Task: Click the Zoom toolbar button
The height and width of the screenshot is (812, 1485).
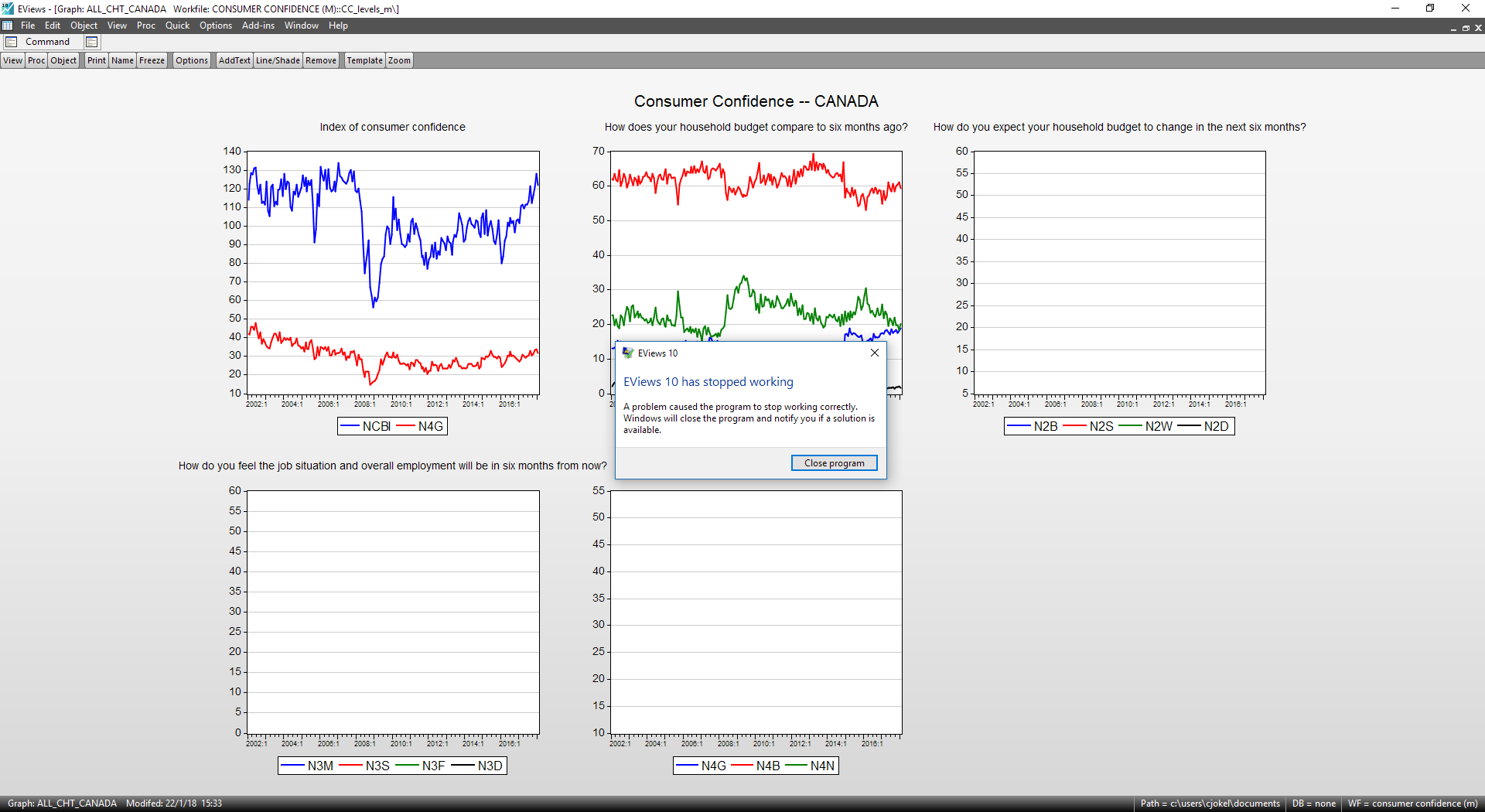Action: [x=399, y=60]
